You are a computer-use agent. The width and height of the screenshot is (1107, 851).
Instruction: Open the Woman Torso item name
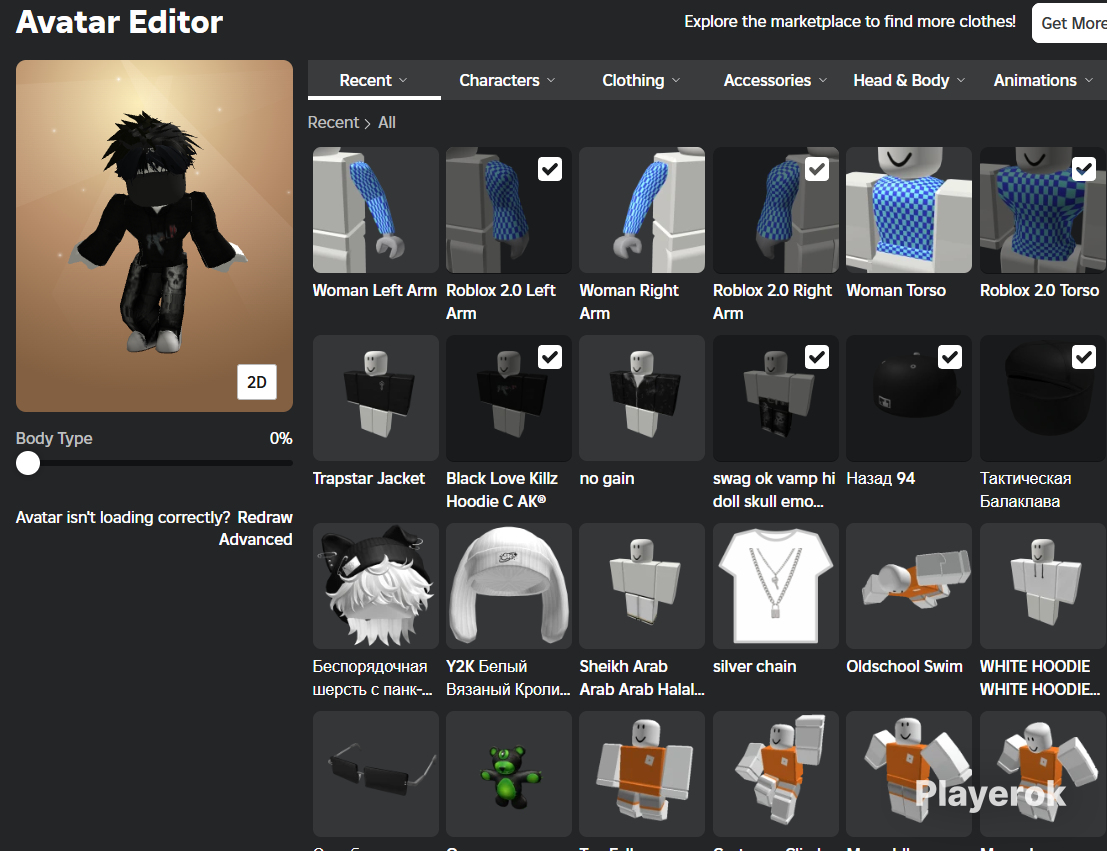click(x=896, y=290)
